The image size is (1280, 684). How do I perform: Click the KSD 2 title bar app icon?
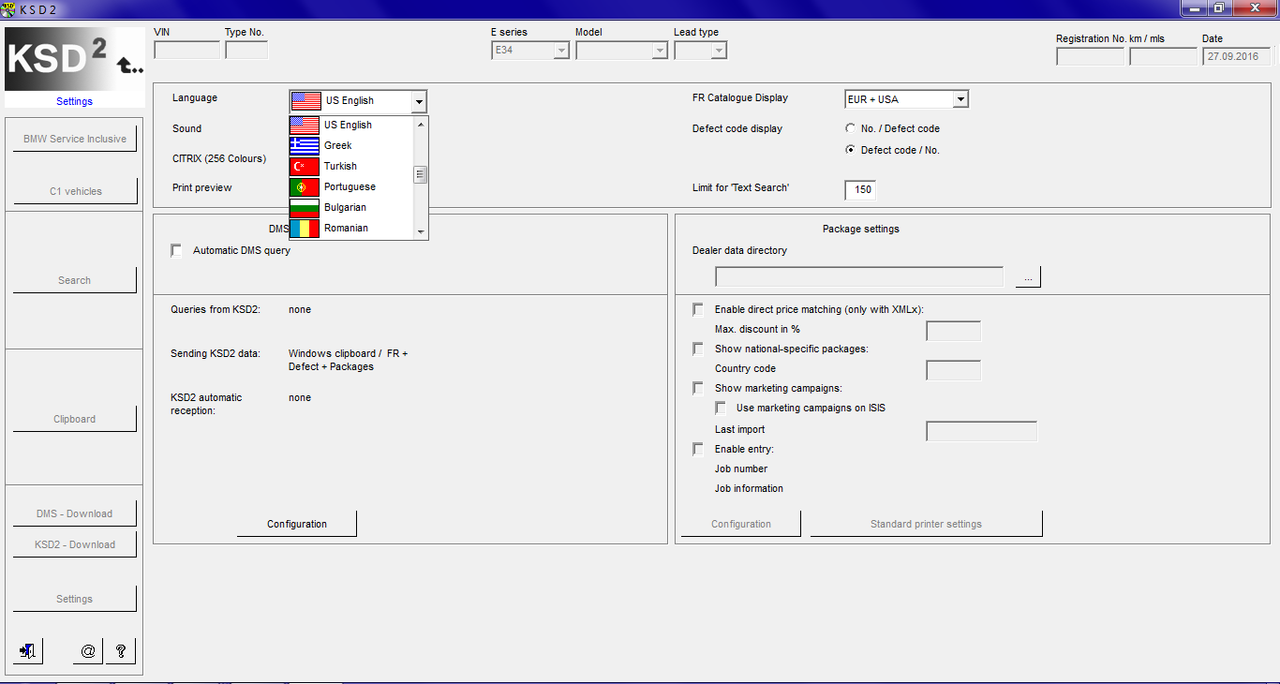pos(9,9)
